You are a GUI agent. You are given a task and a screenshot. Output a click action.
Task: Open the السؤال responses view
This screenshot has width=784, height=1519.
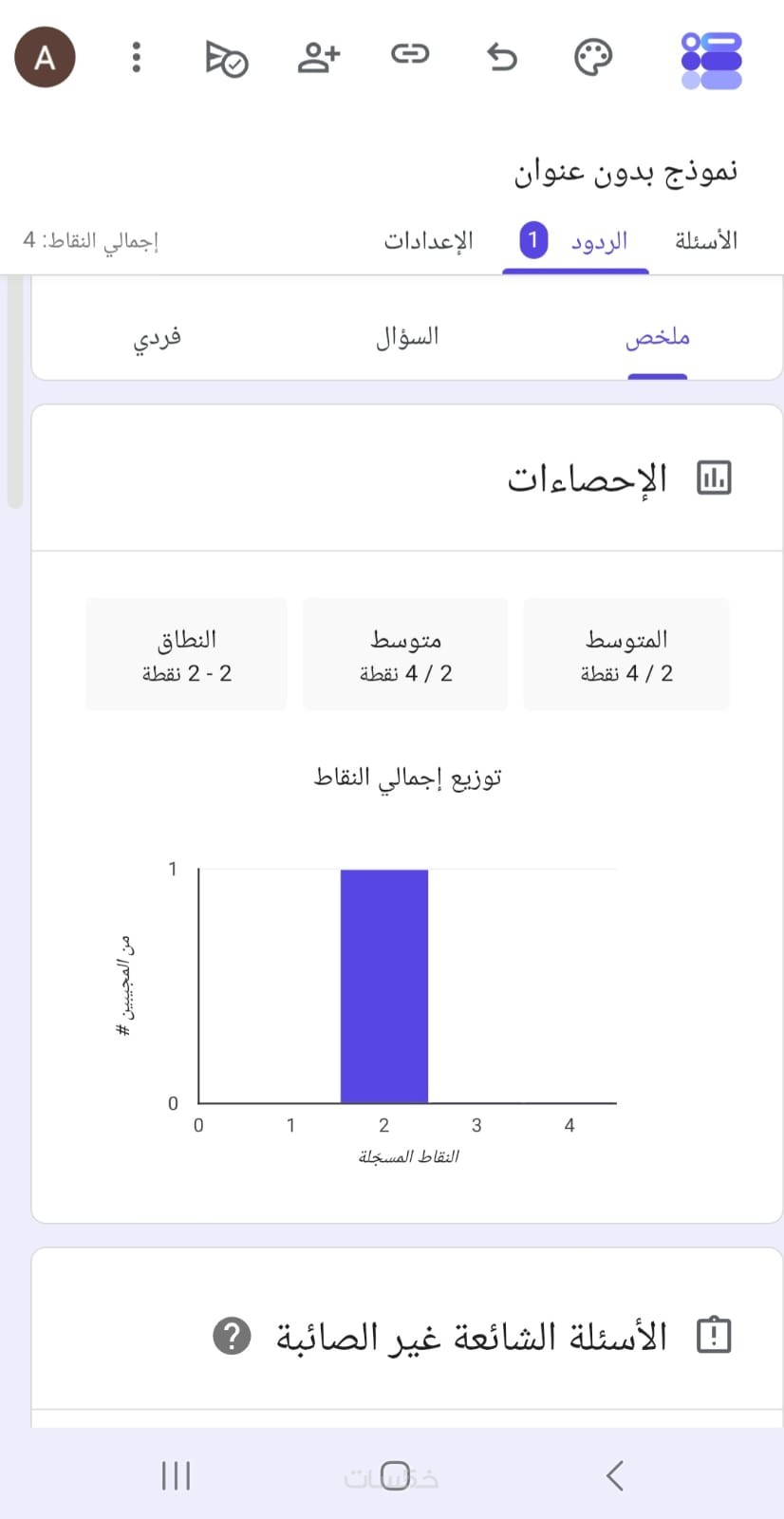(407, 337)
